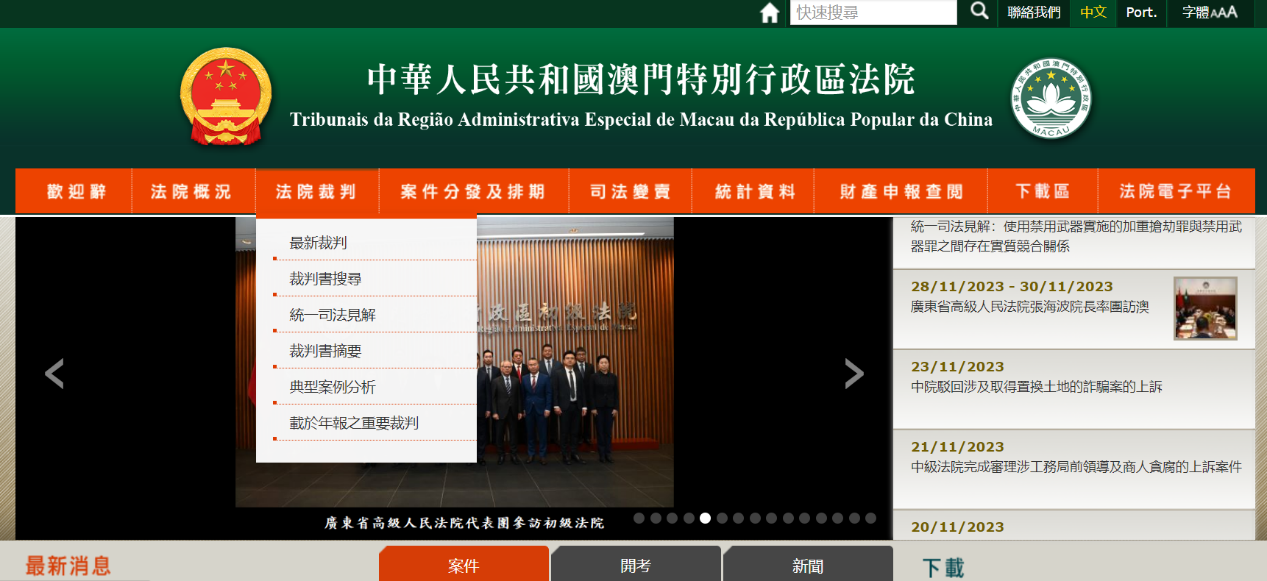Select the 案件 tab
1267x581 pixels.
coord(463,563)
